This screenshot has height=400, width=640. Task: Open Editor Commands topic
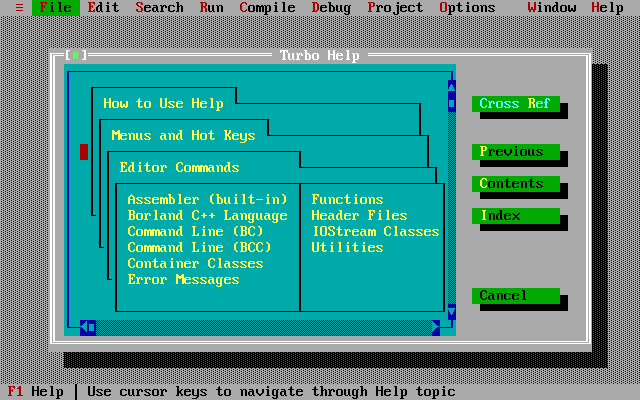pyautogui.click(x=179, y=168)
